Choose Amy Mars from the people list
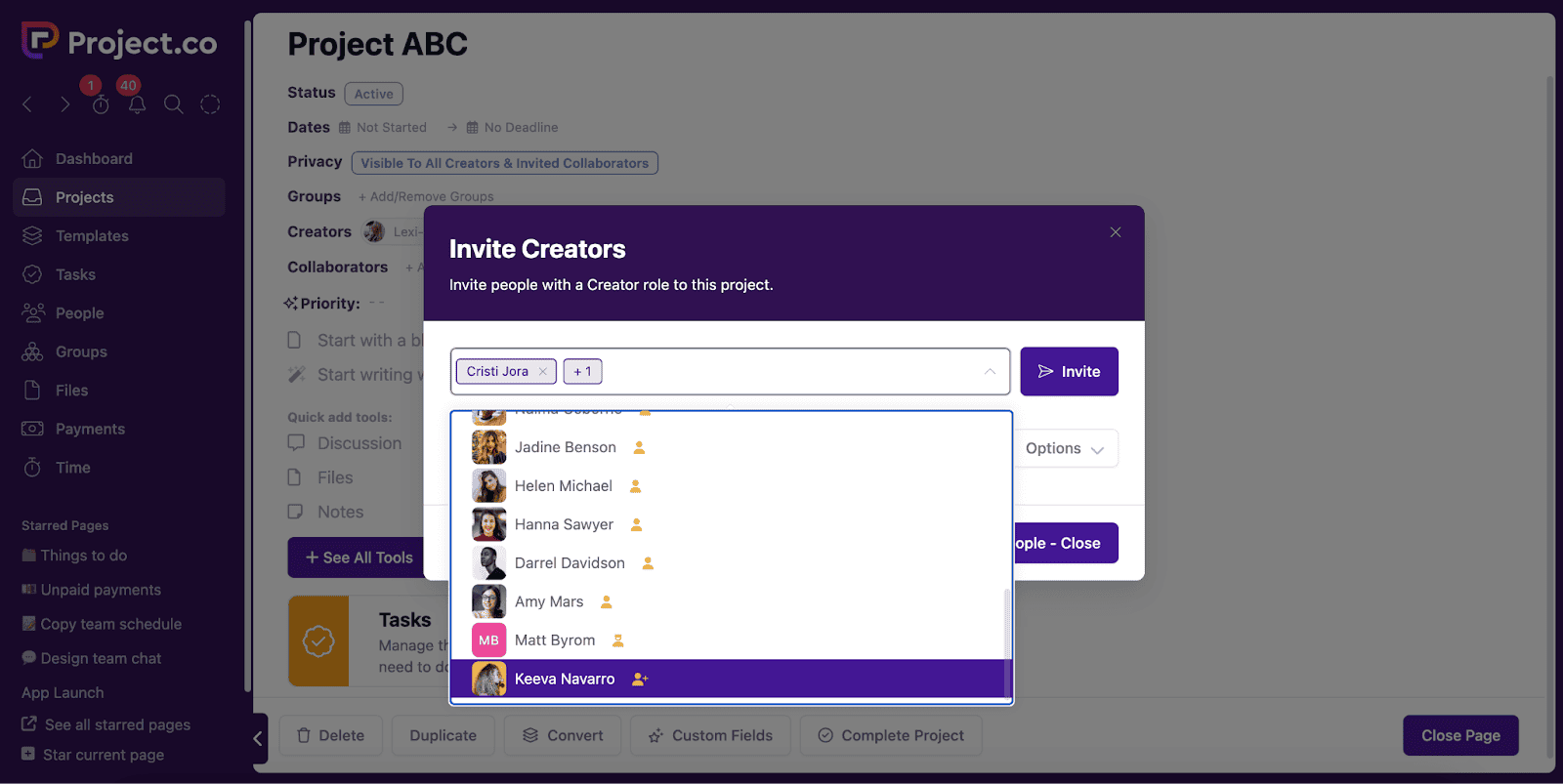 coord(548,601)
